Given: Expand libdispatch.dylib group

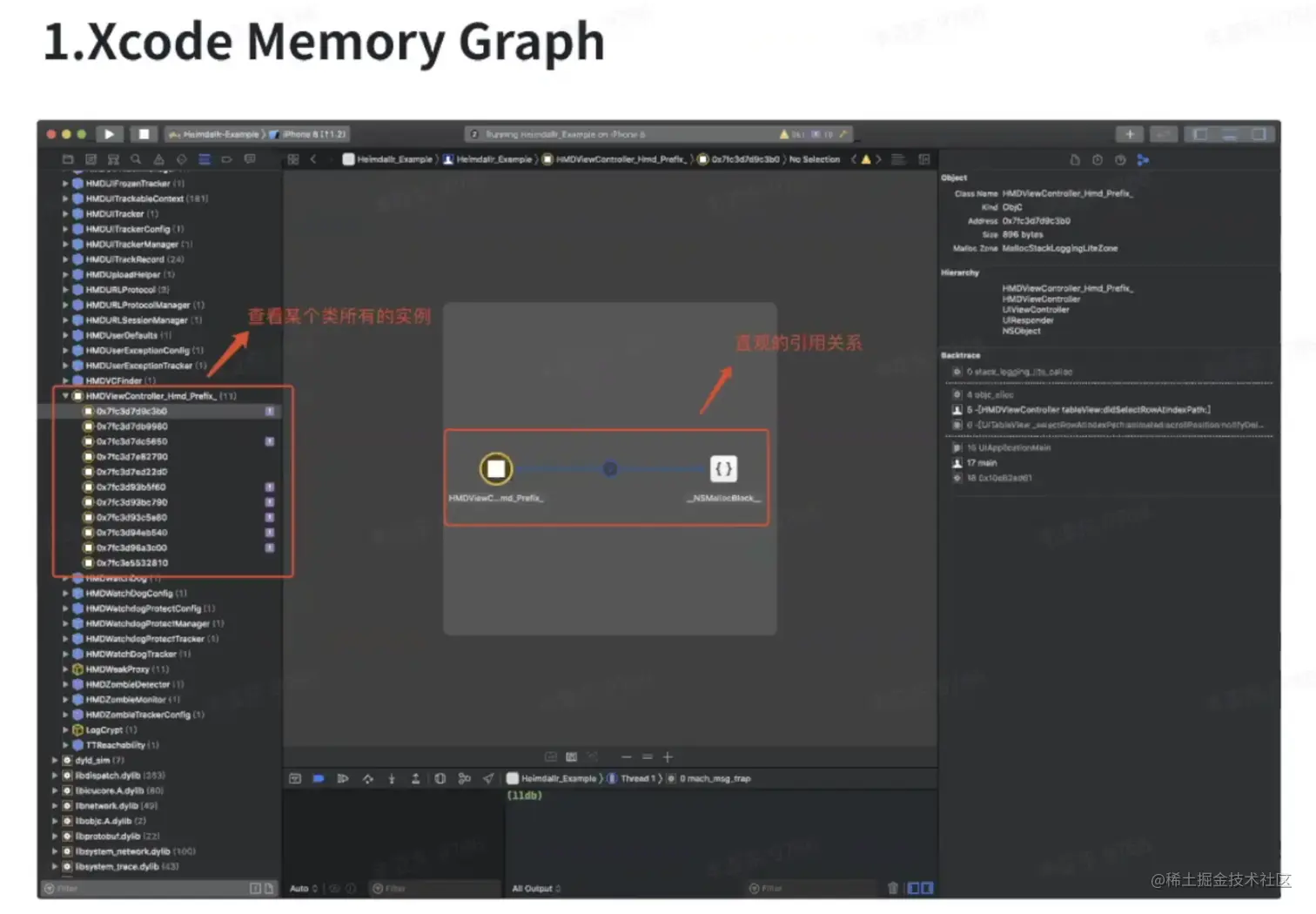Looking at the screenshot, I should click(55, 776).
